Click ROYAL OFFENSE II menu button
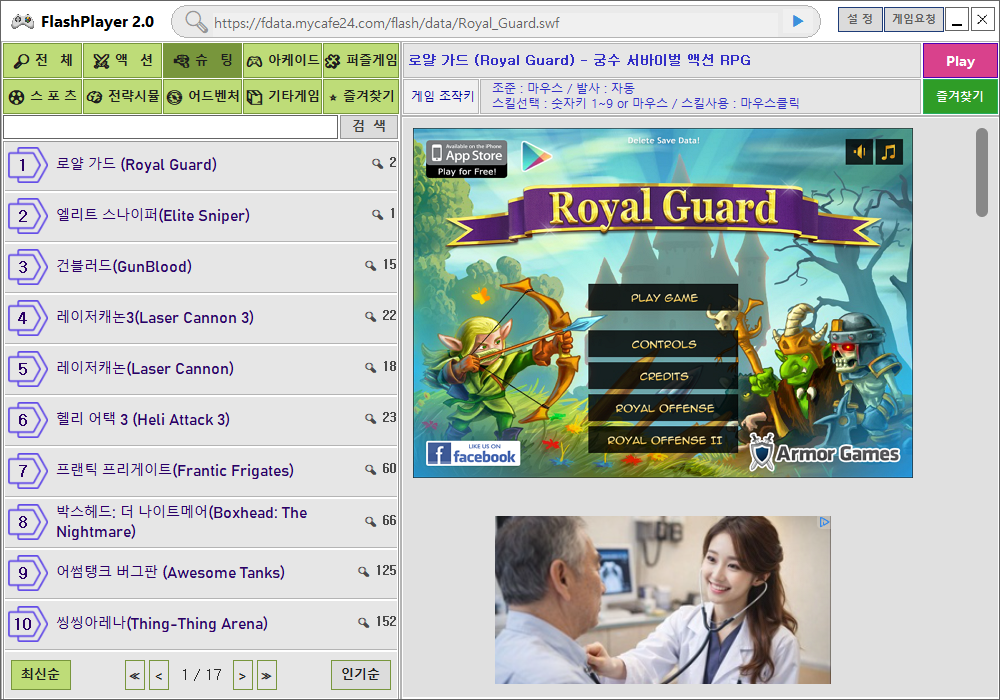Viewport: 1000px width, 700px height. pyautogui.click(x=663, y=440)
